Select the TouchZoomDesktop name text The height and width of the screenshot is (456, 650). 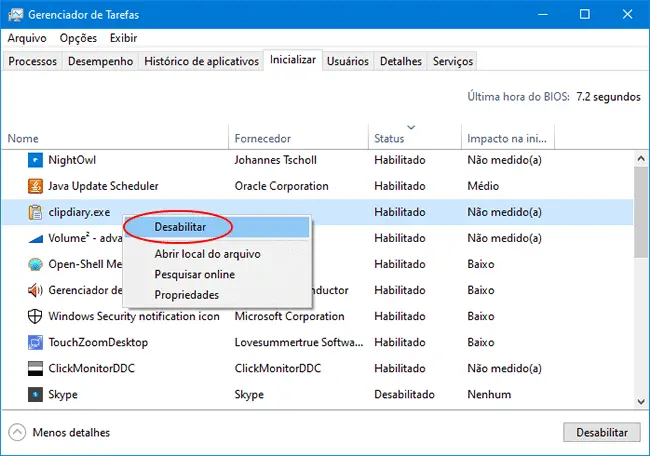[98, 342]
